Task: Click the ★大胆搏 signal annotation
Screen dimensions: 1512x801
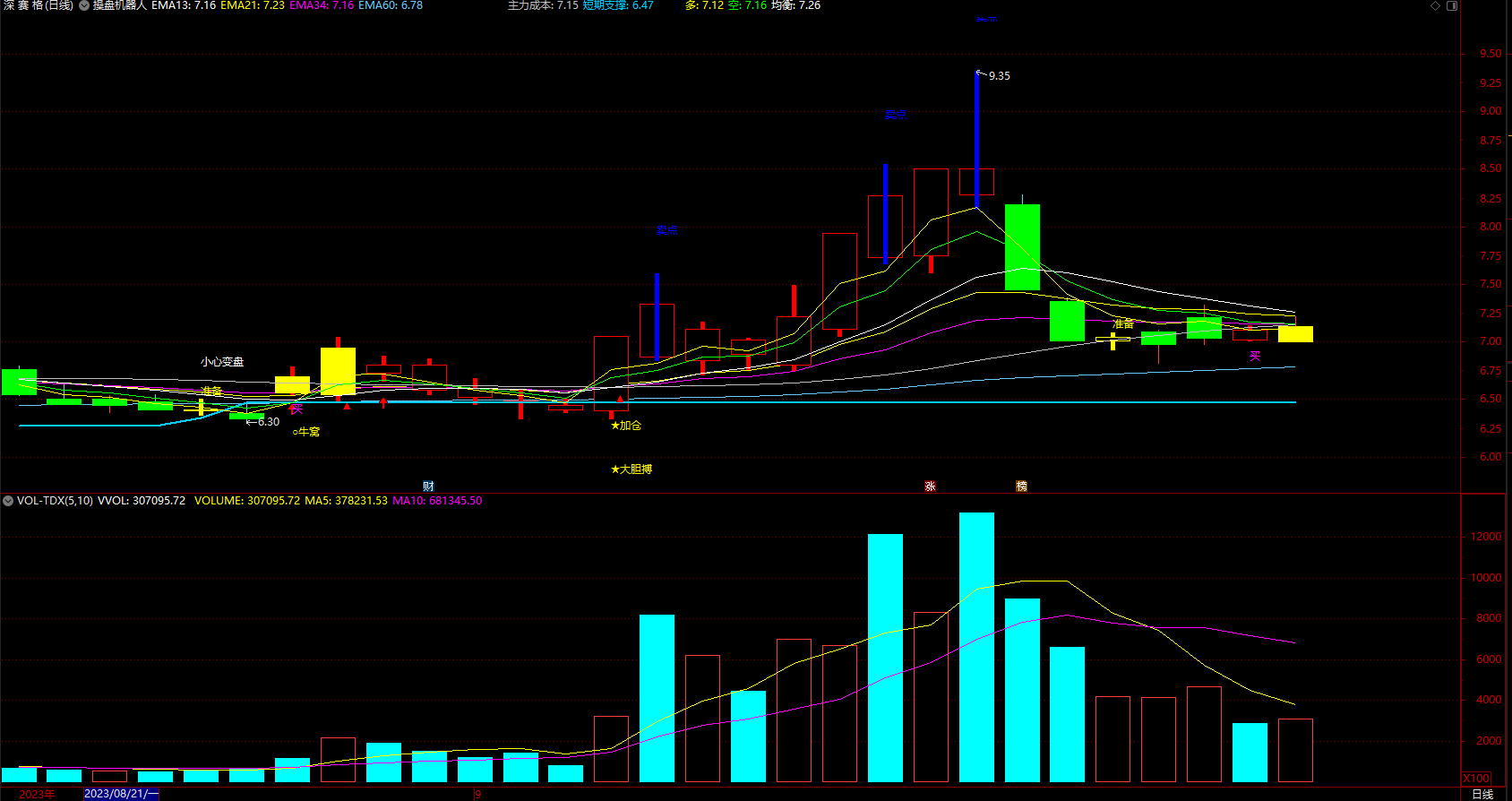Action: click(631, 469)
